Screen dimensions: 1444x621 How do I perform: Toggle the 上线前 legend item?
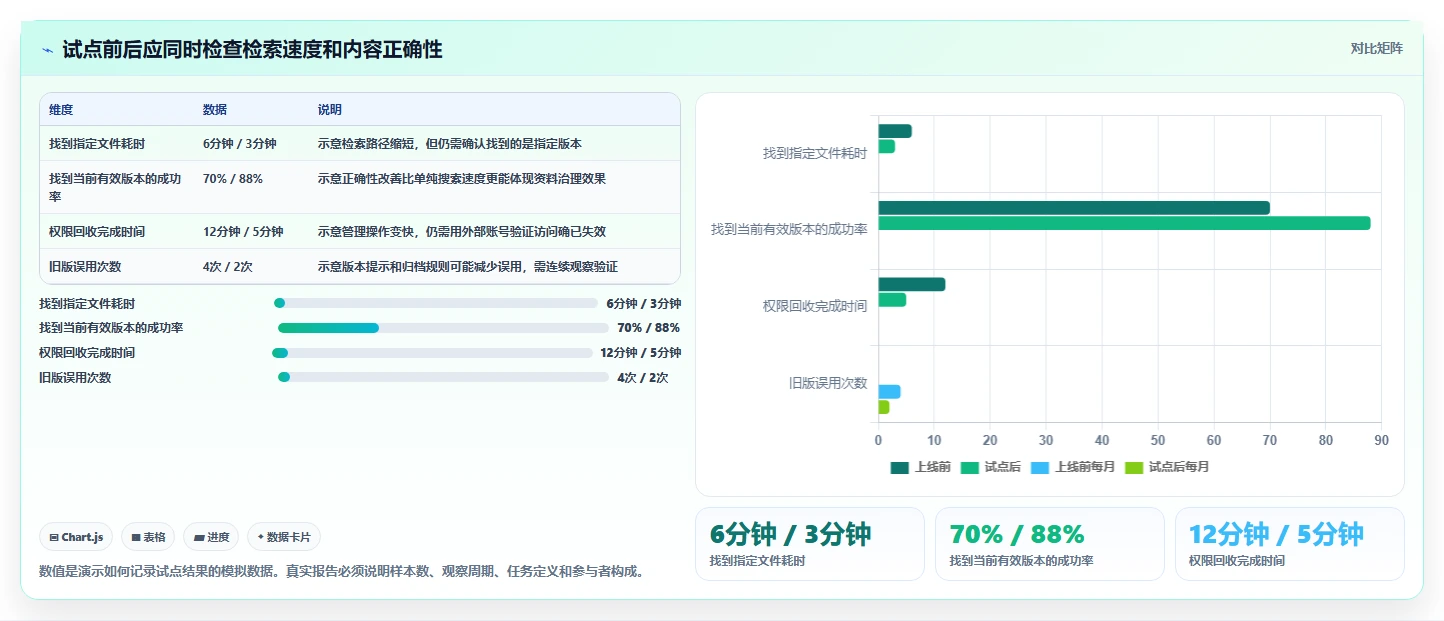coord(920,467)
